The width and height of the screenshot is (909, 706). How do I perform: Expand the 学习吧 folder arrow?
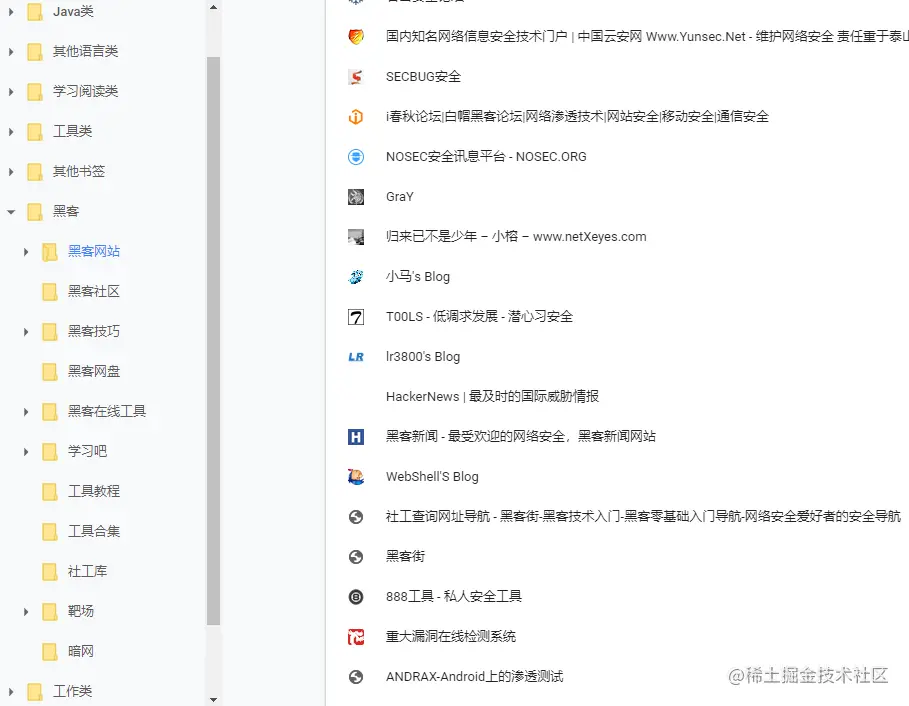(26, 452)
